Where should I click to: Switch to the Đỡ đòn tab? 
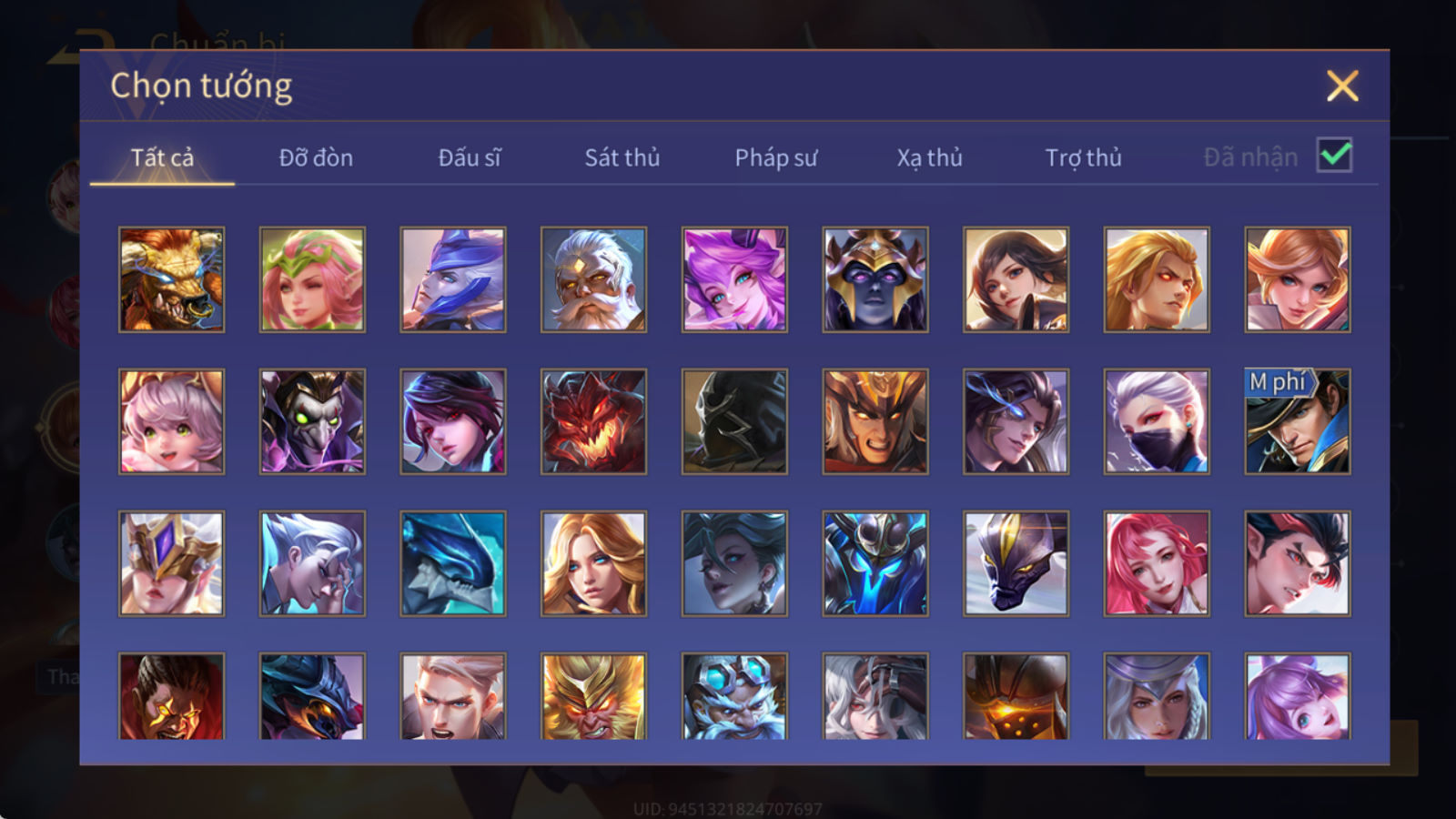316,157
